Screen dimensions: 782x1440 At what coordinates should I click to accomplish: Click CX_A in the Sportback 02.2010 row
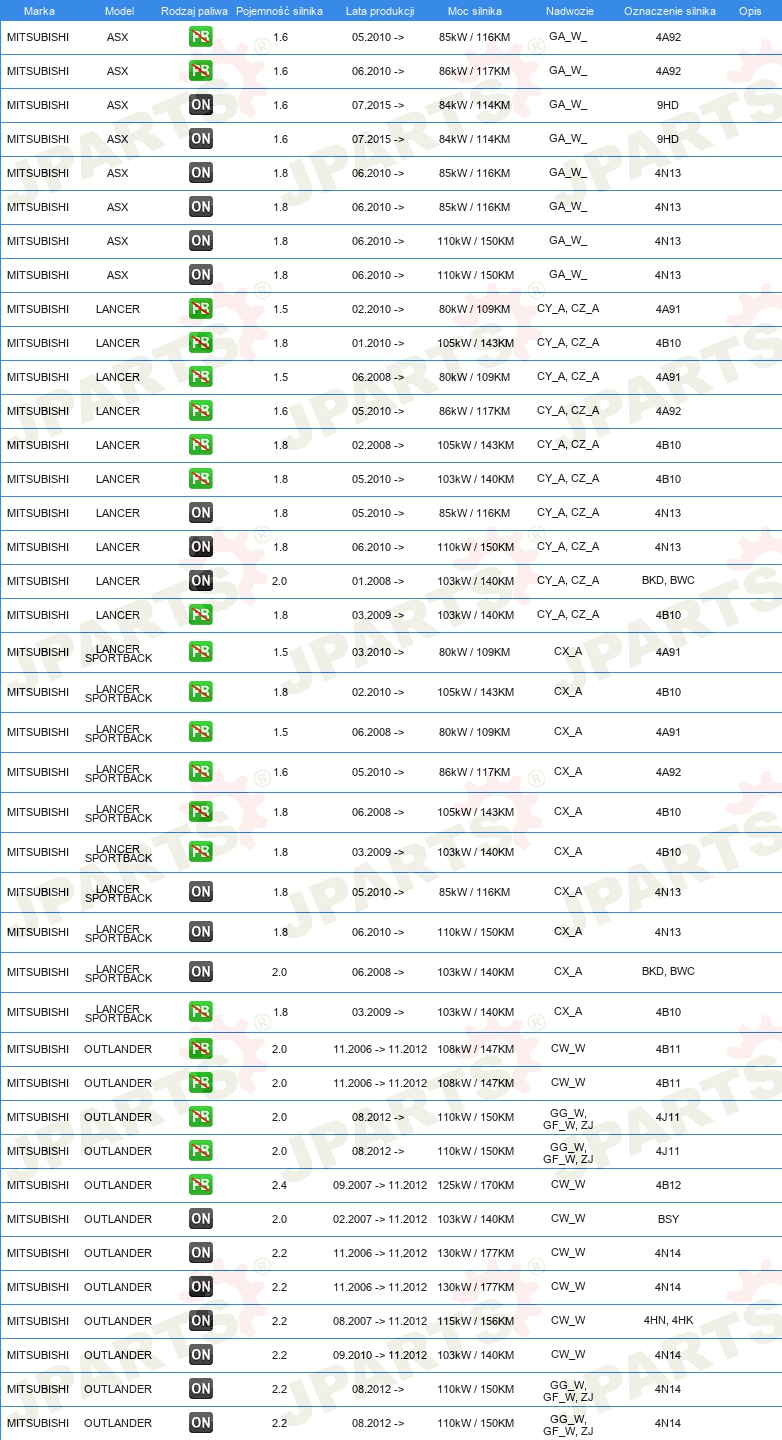coord(568,692)
